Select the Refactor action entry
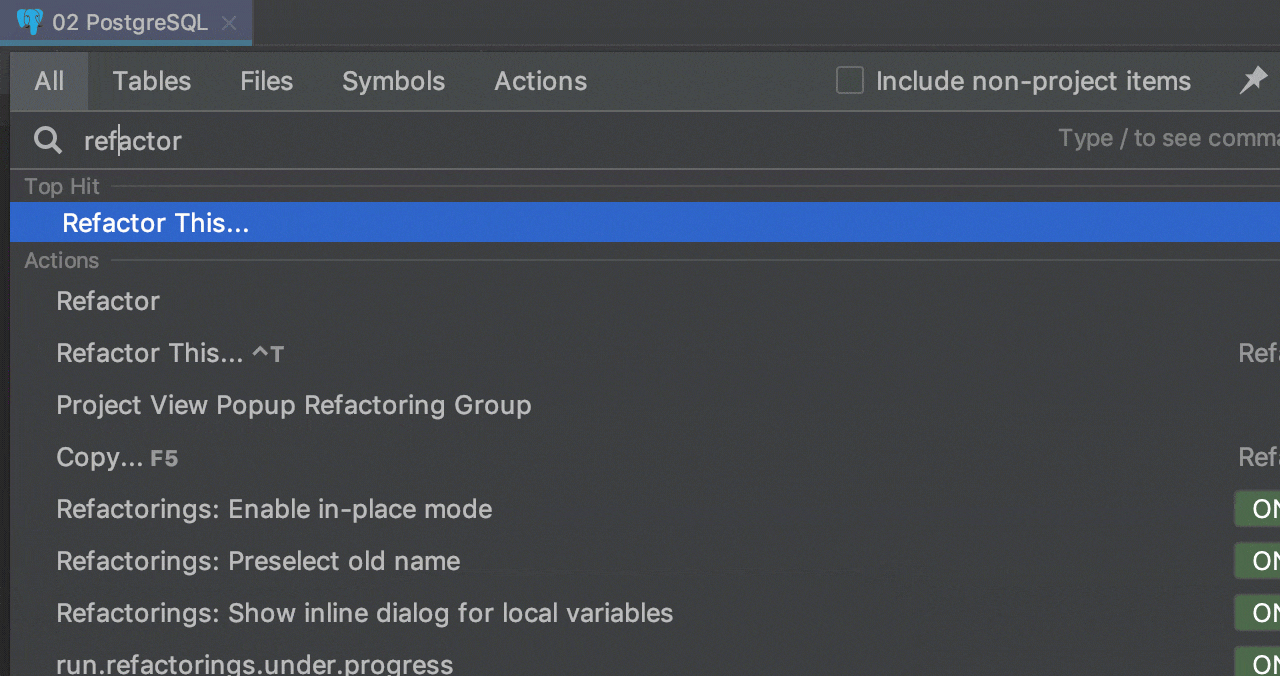This screenshot has width=1280, height=676. pyautogui.click(x=108, y=301)
